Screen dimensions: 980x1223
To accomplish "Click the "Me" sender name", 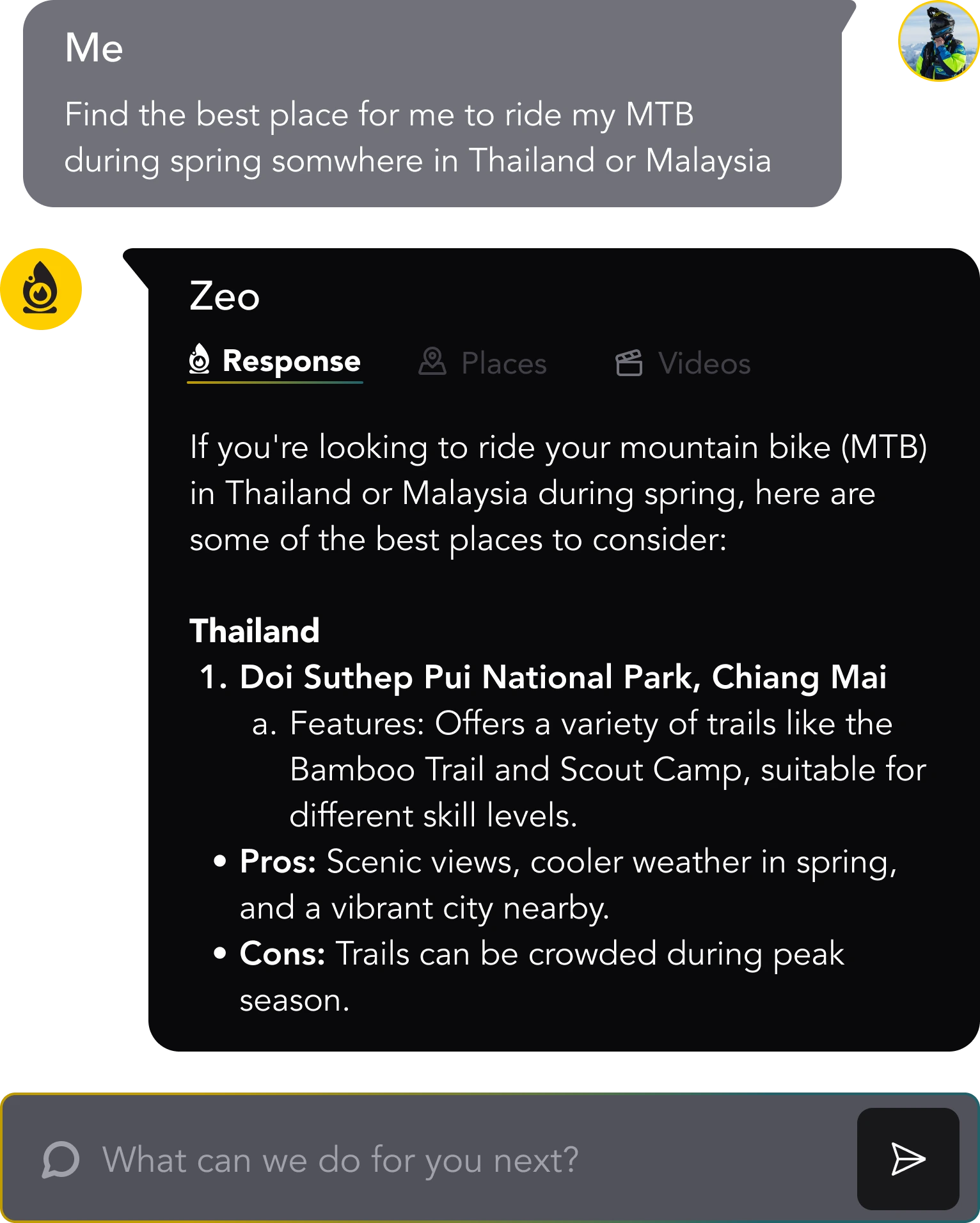I will tap(94, 48).
